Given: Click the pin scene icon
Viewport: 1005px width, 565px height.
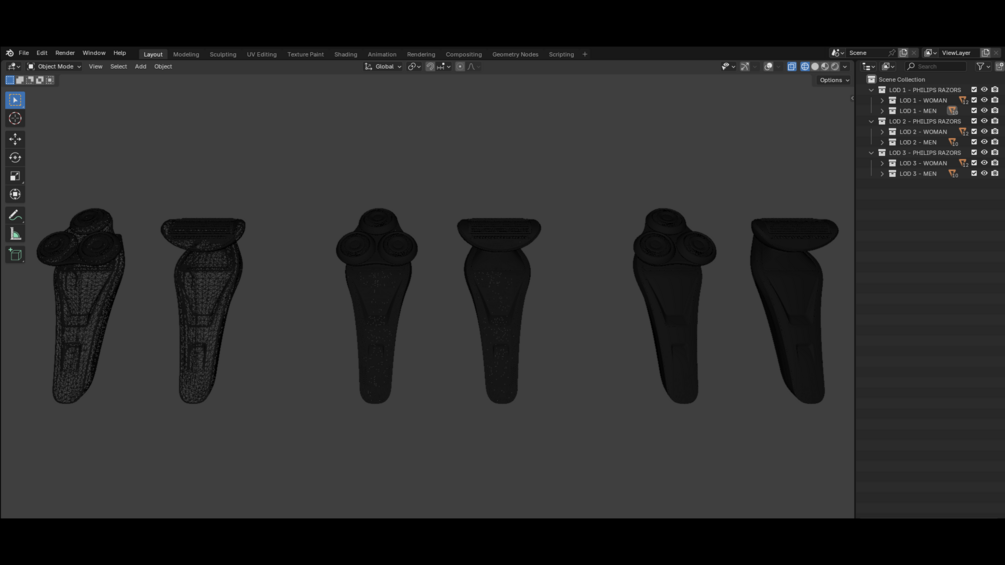Looking at the screenshot, I should (892, 53).
